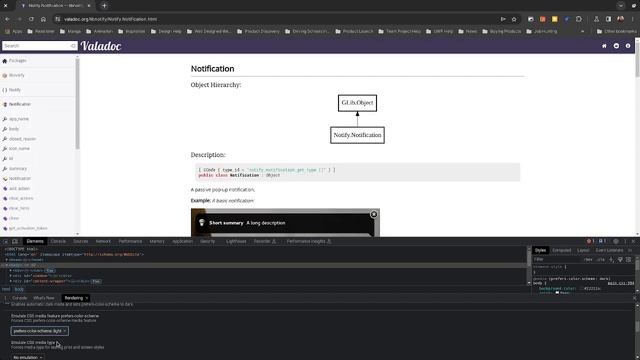Viewport: 640px width, 360px height.
Task: Click the Valadoc logo in header
Action: pyautogui.click(x=101, y=46)
